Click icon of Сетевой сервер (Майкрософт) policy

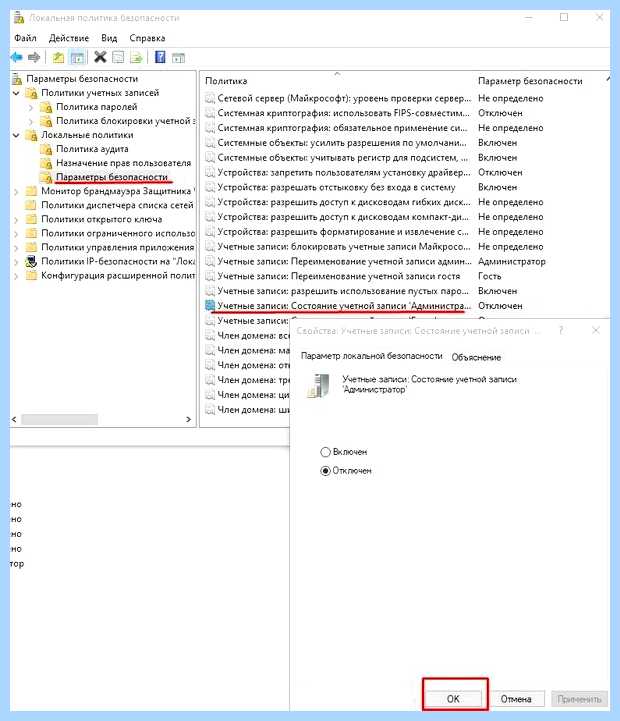pos(210,98)
